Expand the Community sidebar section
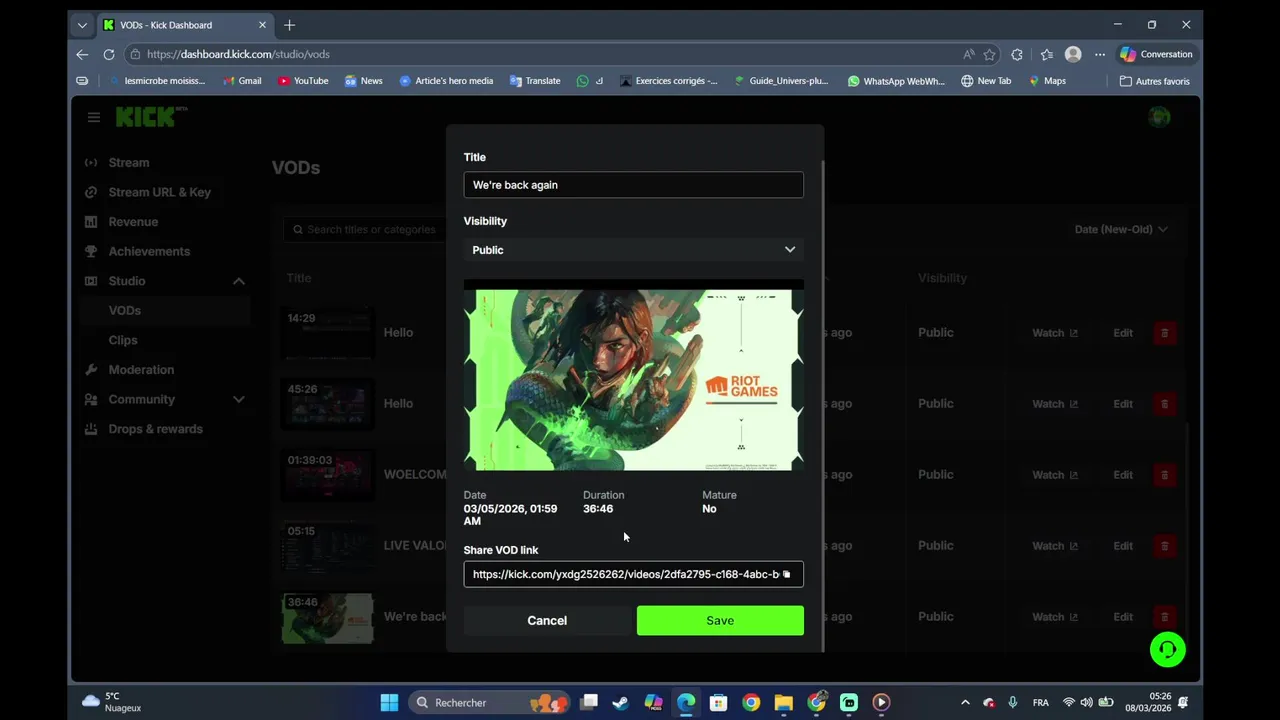This screenshot has height=720, width=1280. (238, 399)
